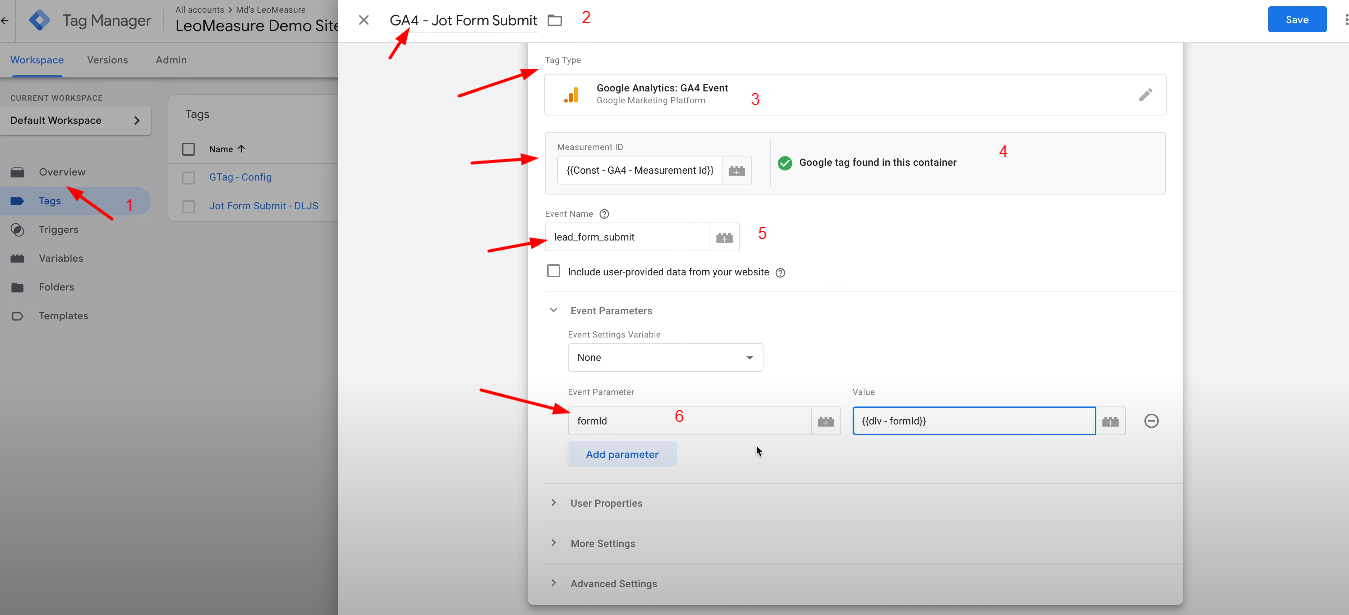Image resolution: width=1349 pixels, height=615 pixels.
Task: Click the Add parameter button
Action: click(x=622, y=454)
